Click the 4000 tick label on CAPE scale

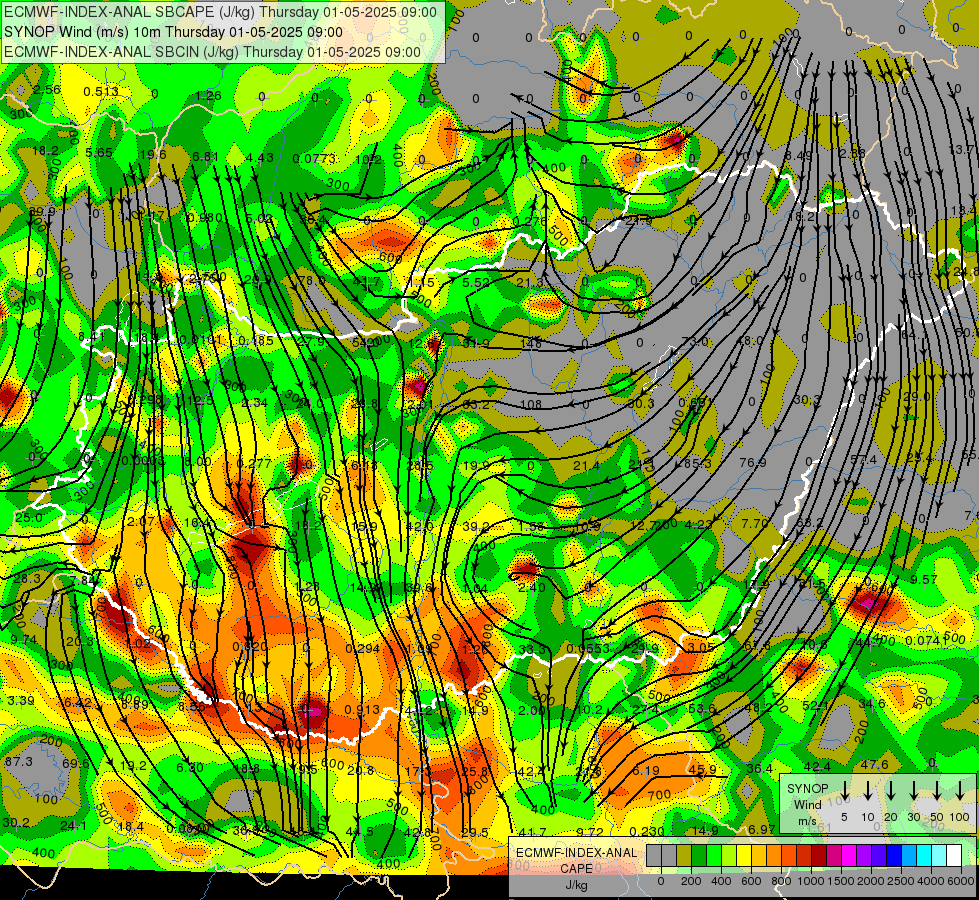[930, 881]
